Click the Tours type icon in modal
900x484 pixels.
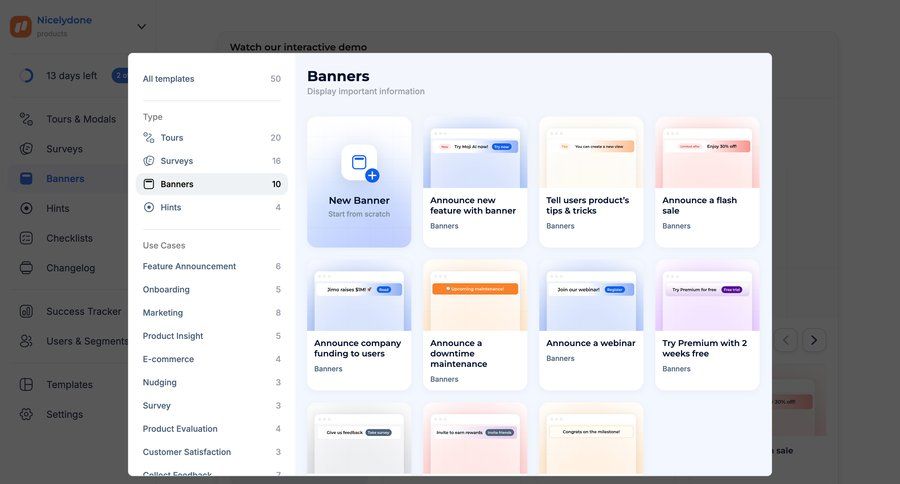point(149,138)
